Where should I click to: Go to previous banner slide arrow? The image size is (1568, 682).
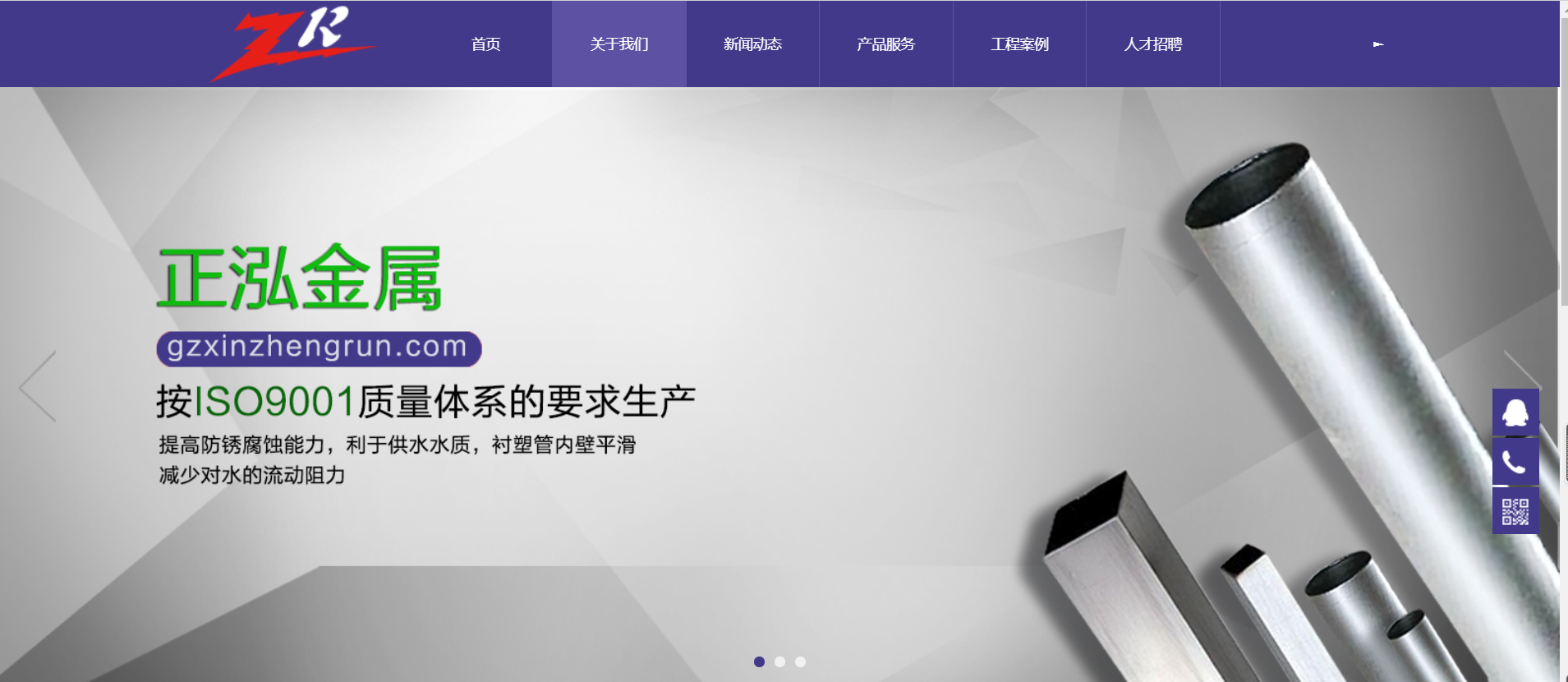38,386
